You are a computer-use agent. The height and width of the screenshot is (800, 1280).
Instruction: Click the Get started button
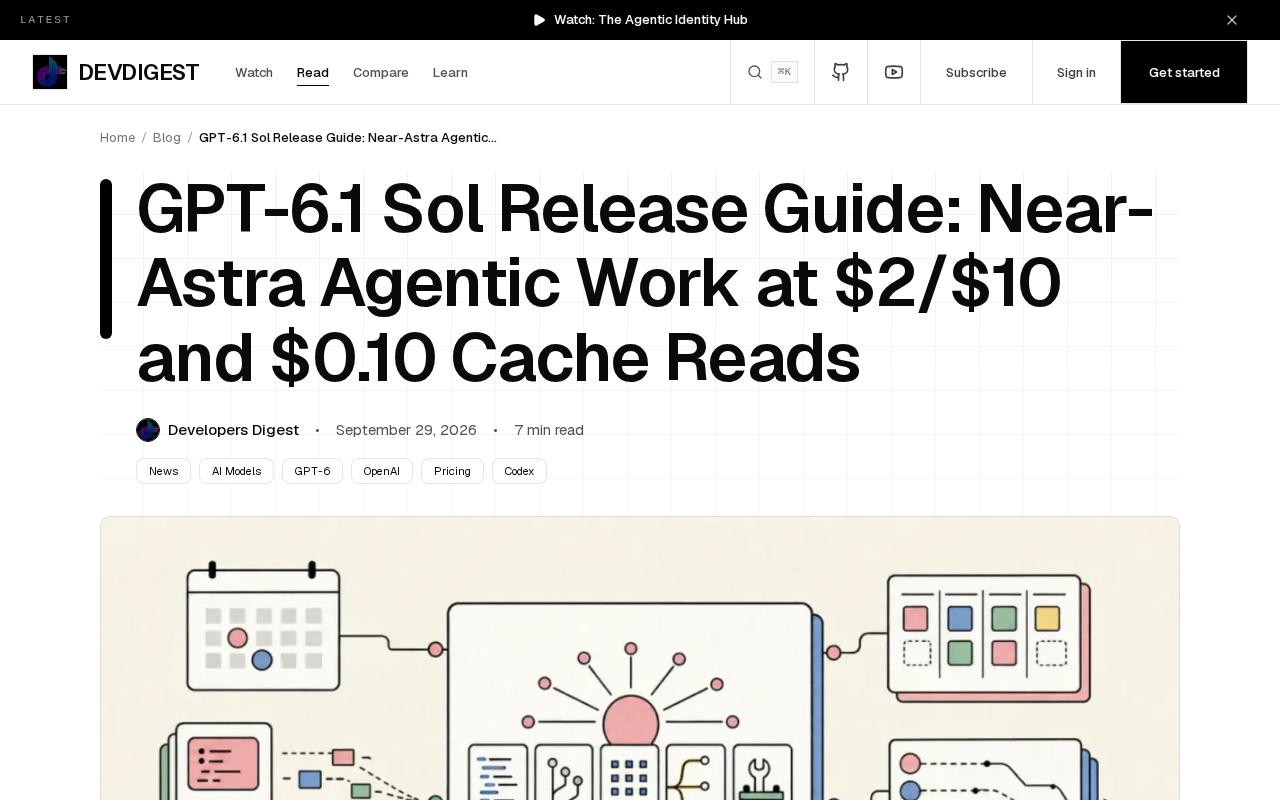[x=1184, y=72]
